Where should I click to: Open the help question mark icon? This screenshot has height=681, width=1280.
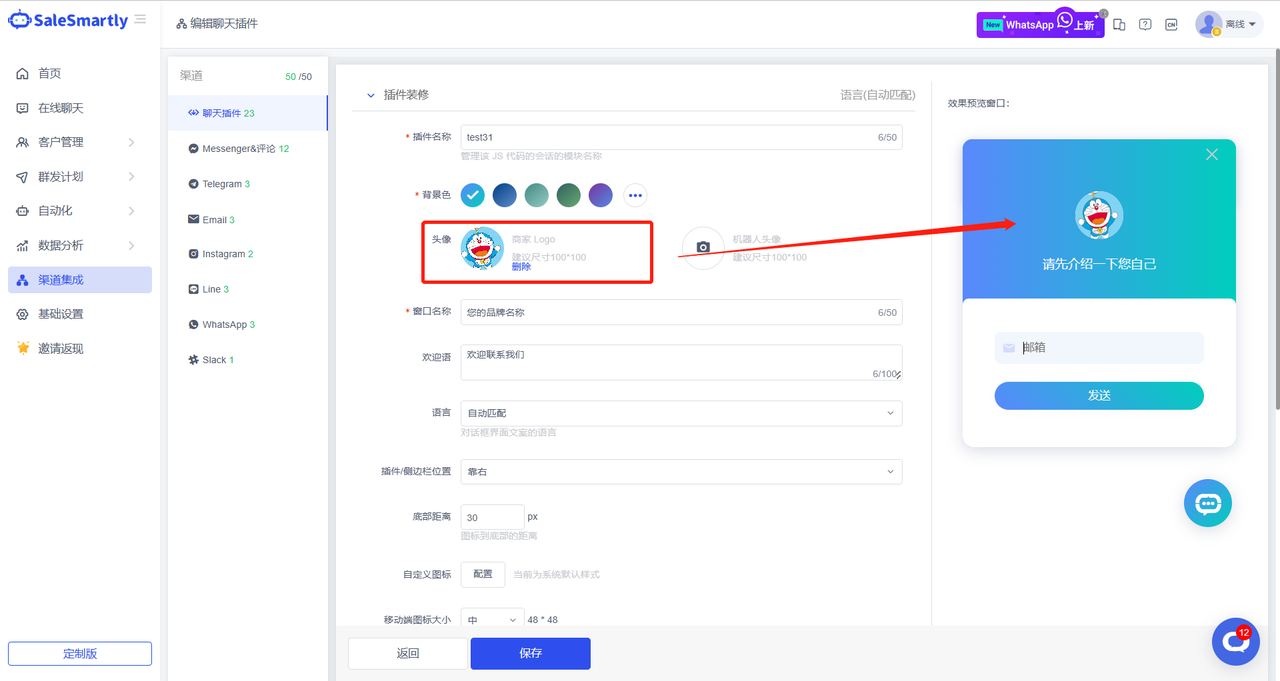coord(1145,24)
